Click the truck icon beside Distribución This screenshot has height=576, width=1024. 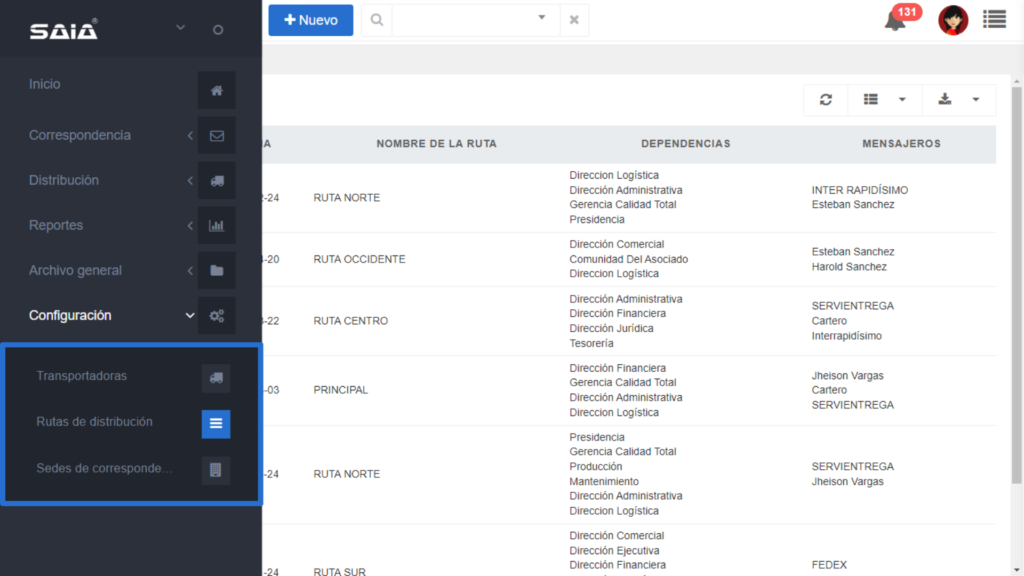click(216, 181)
